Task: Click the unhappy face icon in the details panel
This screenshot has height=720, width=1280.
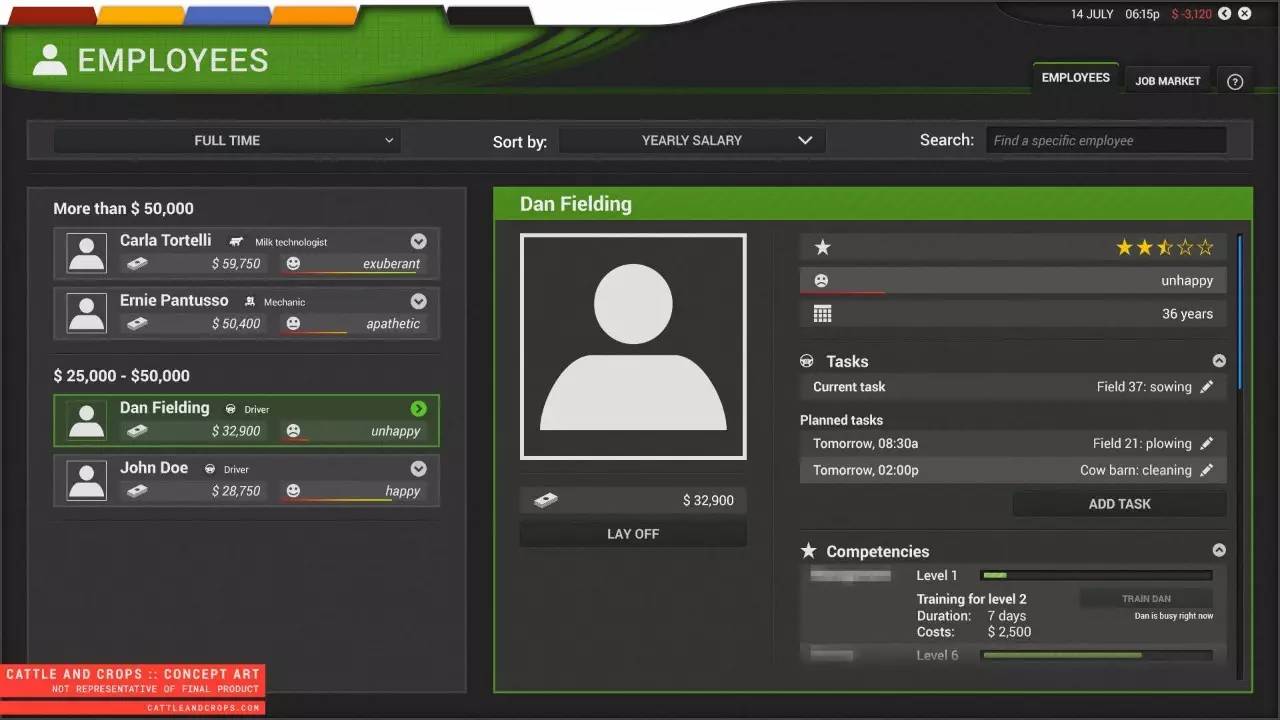Action: click(822, 281)
